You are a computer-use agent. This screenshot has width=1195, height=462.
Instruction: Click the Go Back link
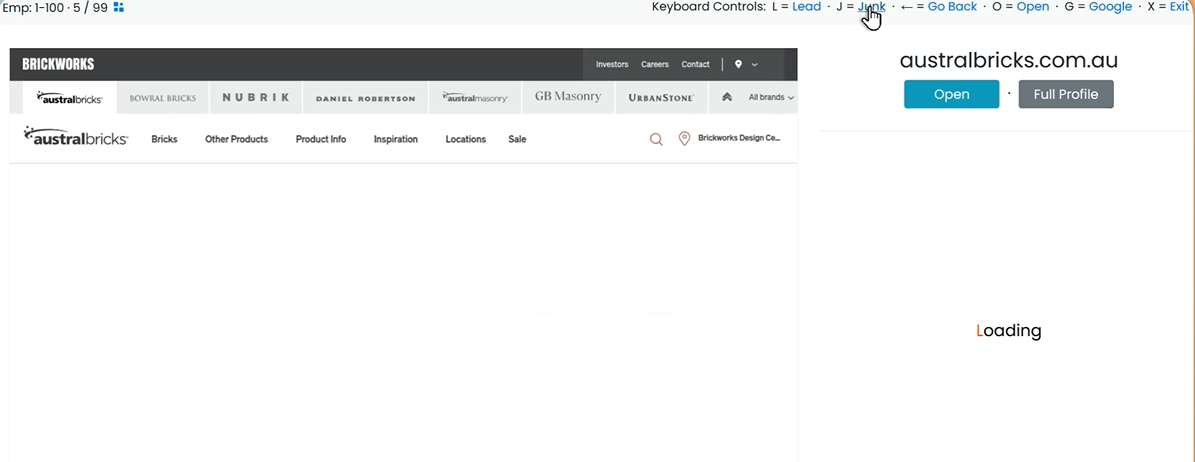952,7
